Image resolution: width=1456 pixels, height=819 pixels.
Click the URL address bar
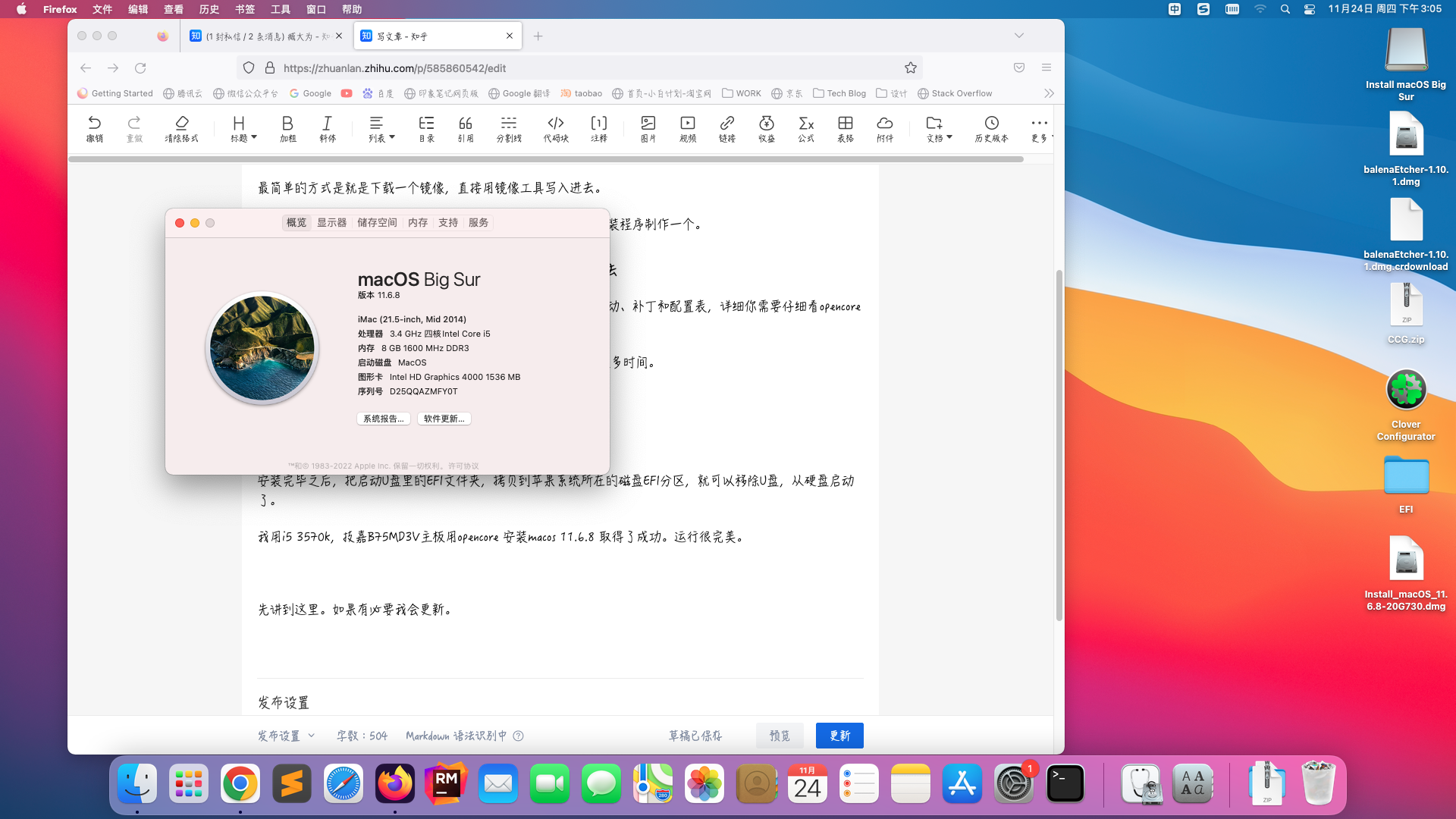(x=580, y=67)
